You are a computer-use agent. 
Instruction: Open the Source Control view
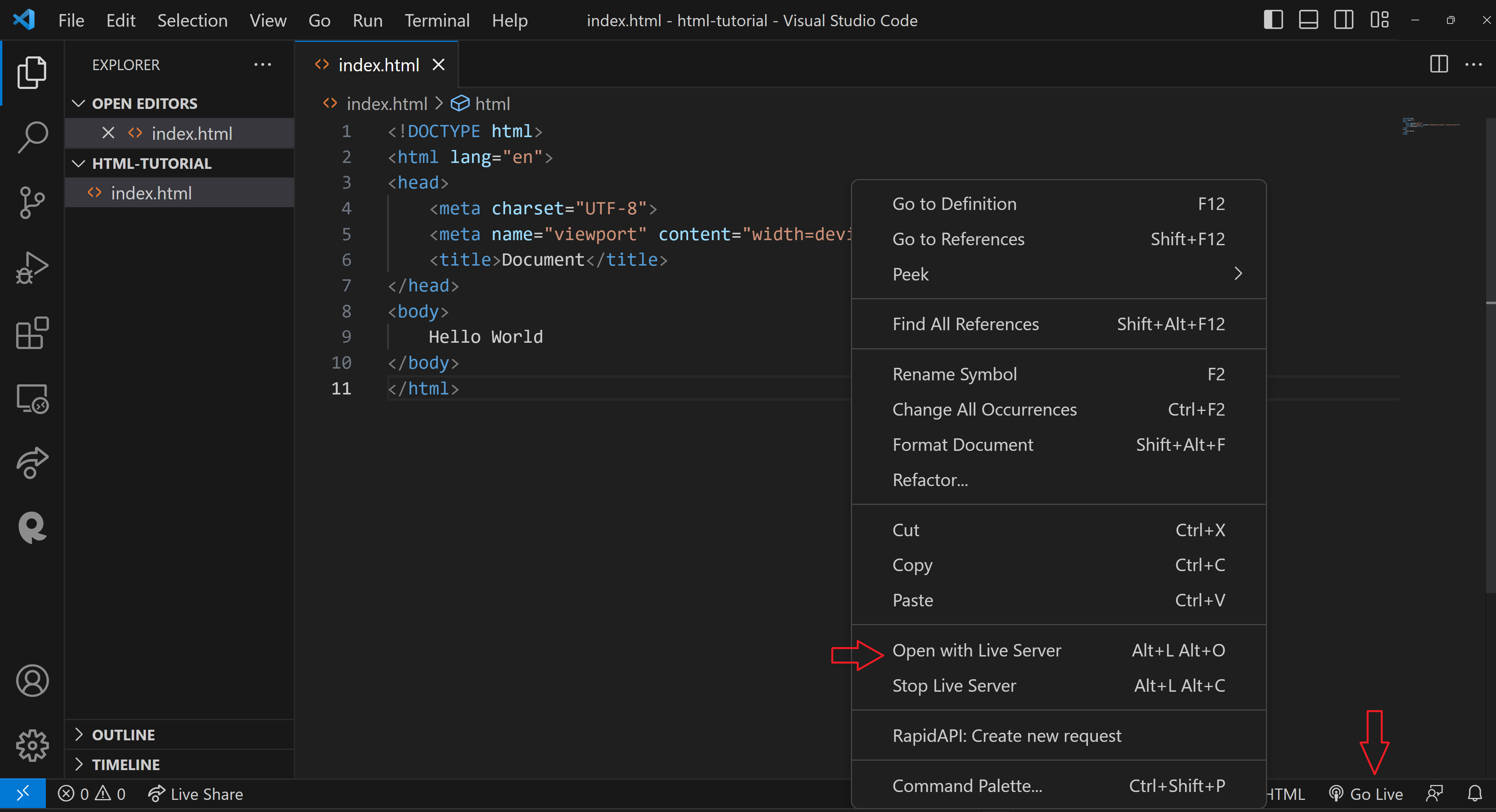tap(32, 203)
